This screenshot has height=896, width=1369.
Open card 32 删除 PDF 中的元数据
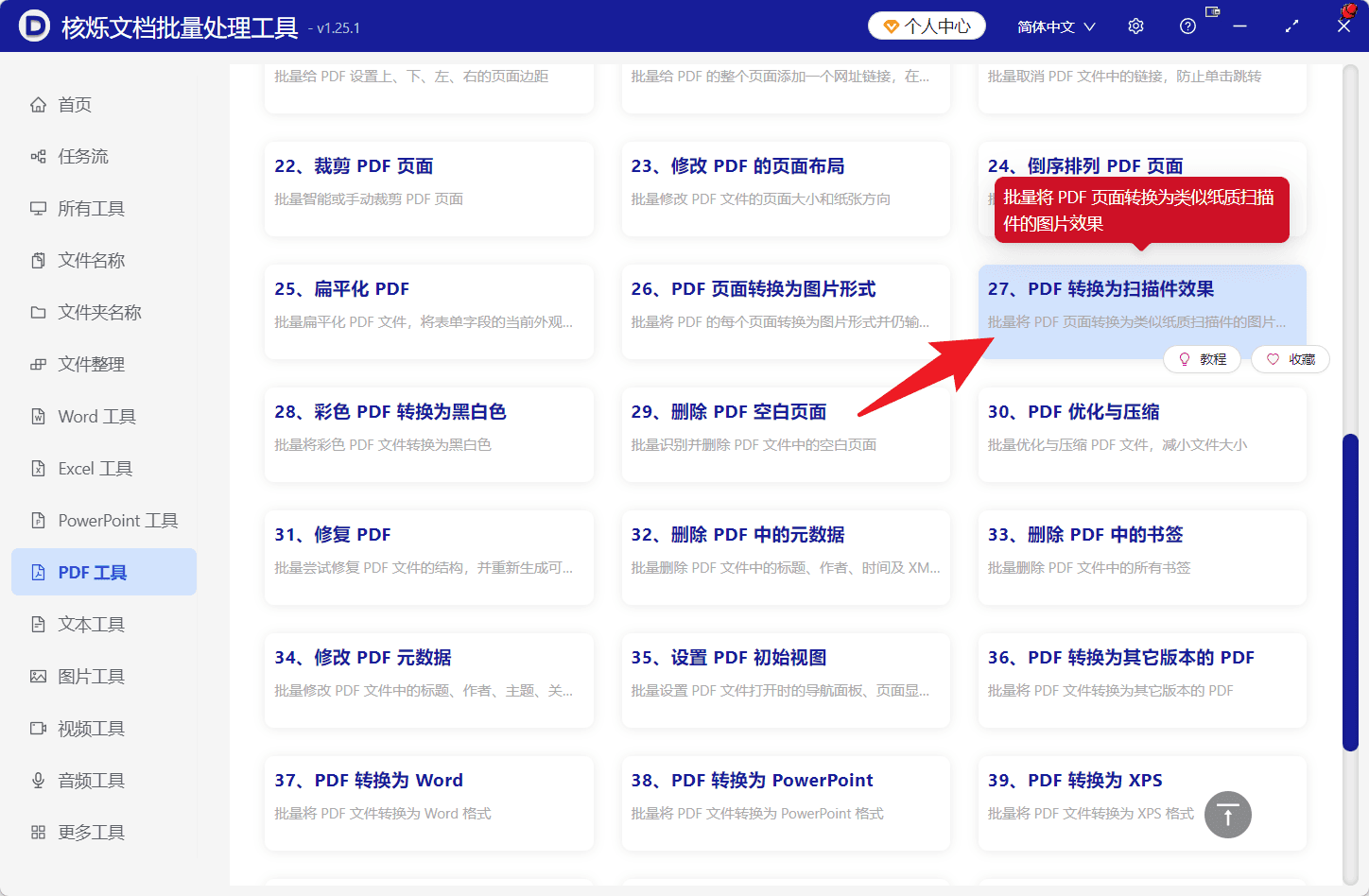[786, 558]
